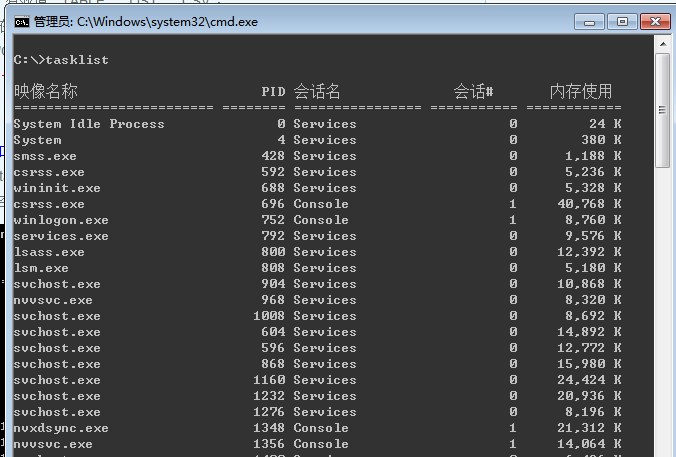
Task: Close the cmd.exe window
Action: (655, 22)
